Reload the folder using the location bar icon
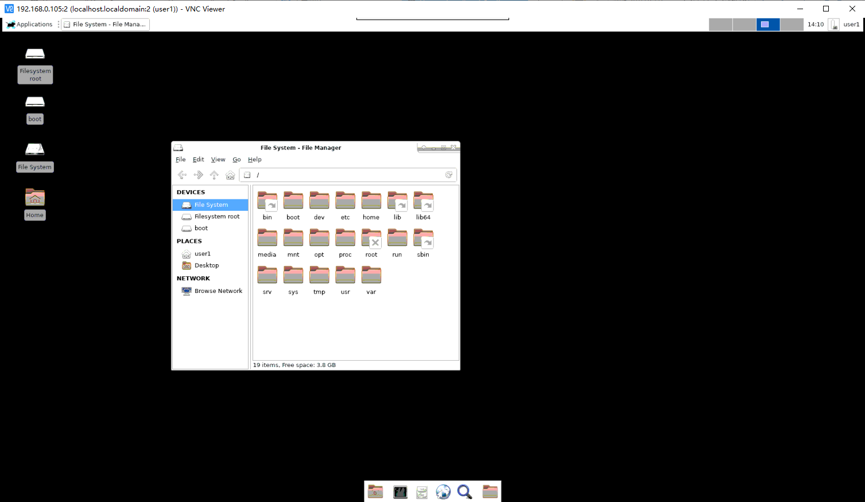This screenshot has height=502, width=865. pos(449,175)
